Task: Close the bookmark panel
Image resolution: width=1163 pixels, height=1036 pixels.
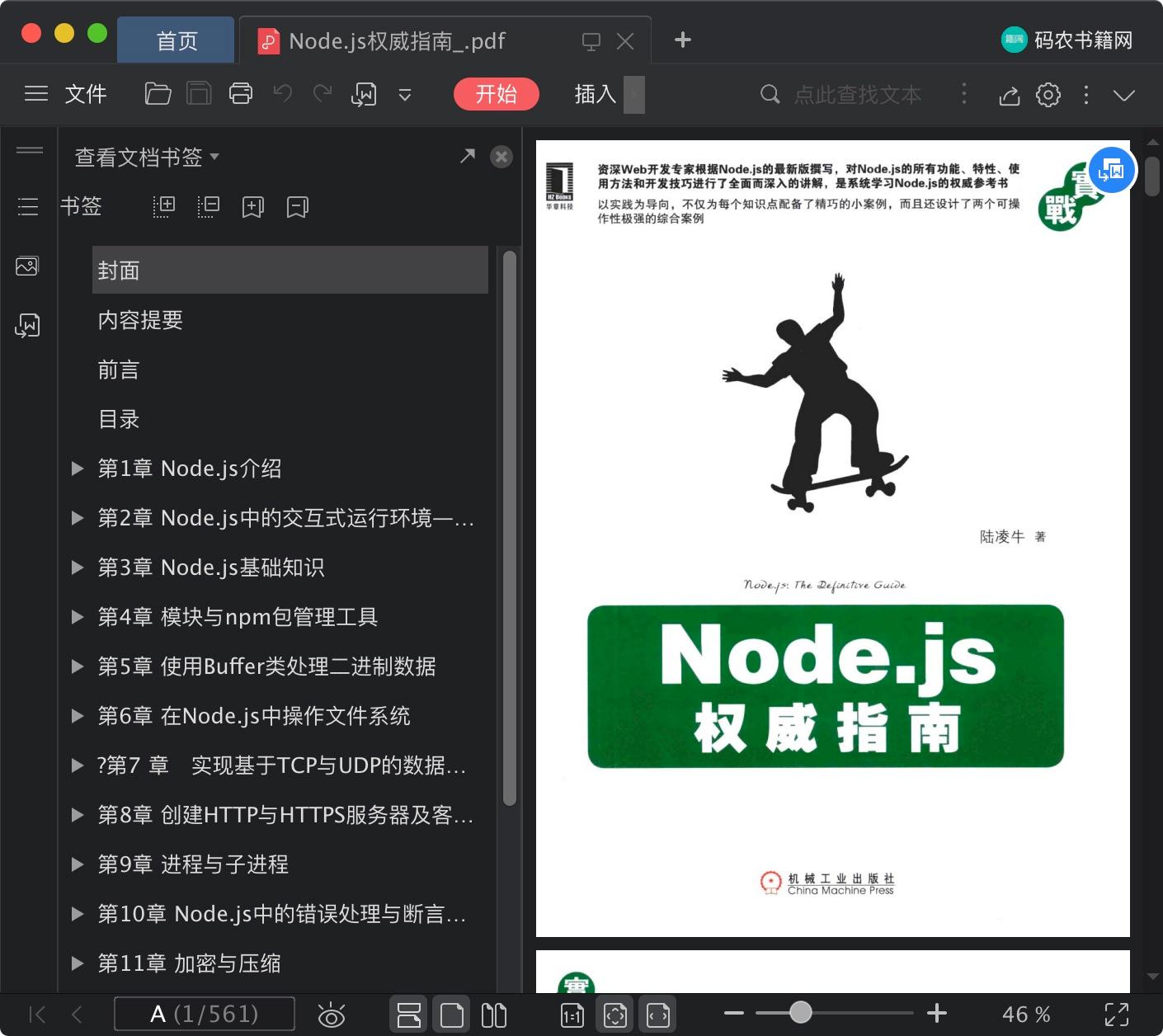Action: (x=501, y=157)
